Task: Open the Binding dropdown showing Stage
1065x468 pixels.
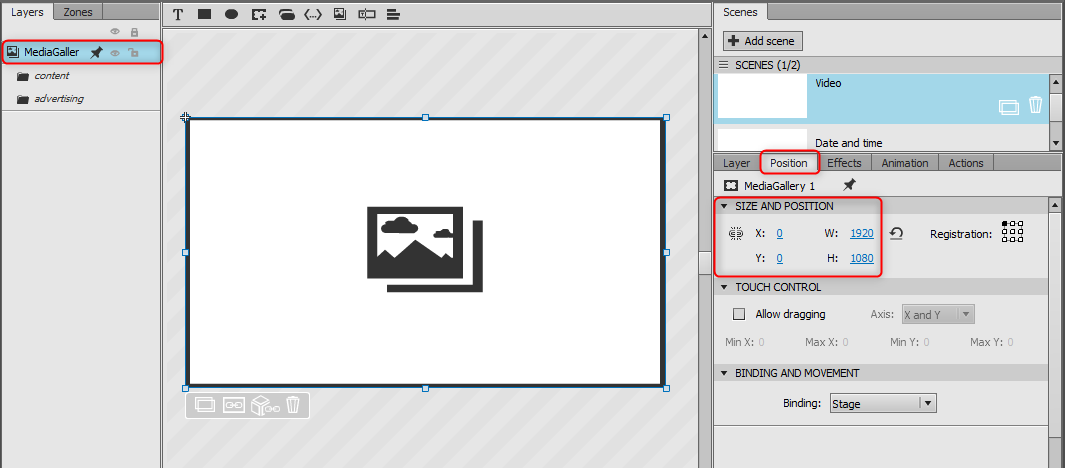Action: [x=883, y=403]
